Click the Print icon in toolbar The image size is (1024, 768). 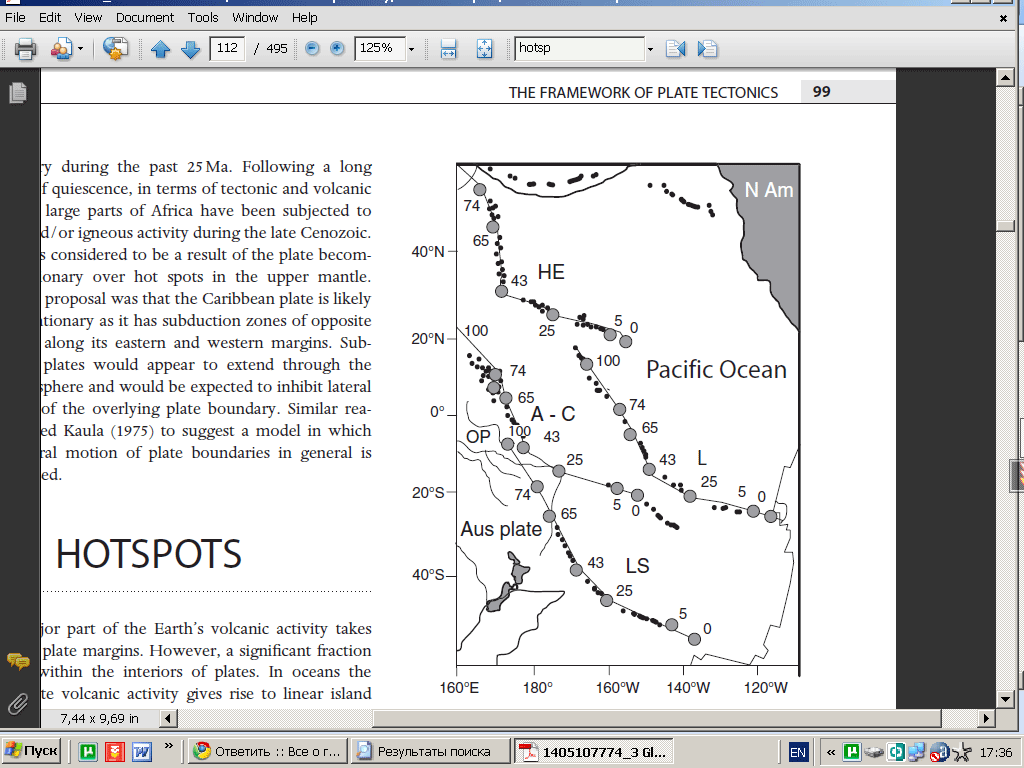point(25,48)
